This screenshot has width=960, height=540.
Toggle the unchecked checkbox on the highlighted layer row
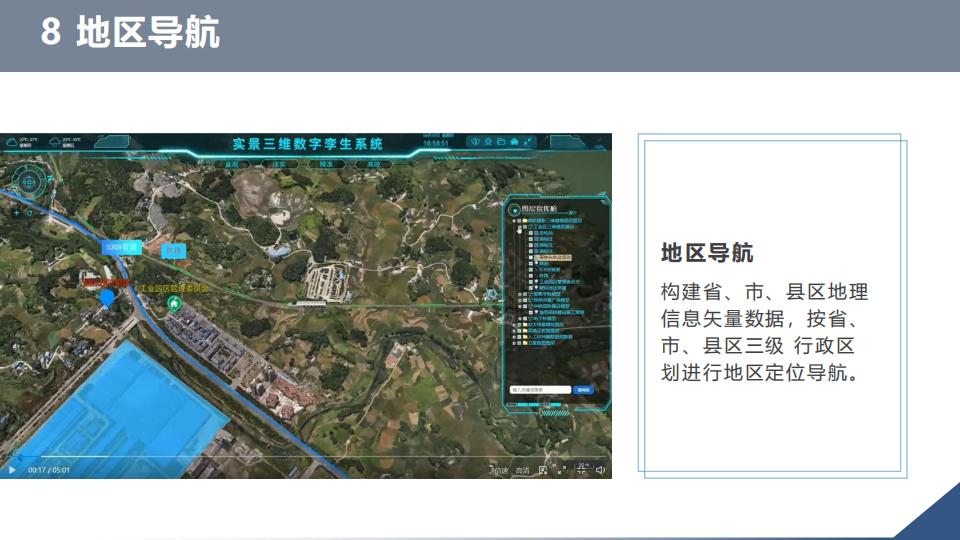coord(531,257)
